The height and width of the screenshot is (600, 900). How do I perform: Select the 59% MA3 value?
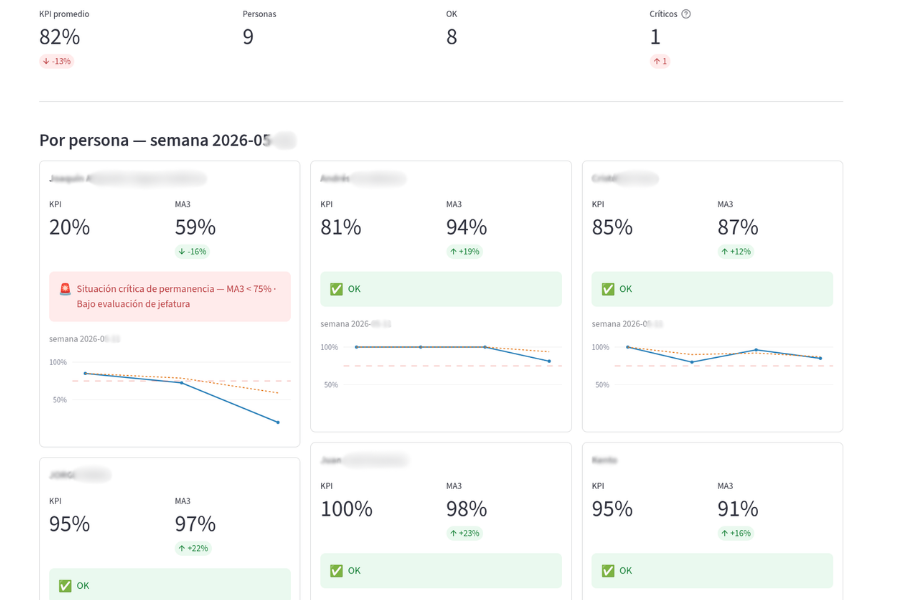click(x=195, y=227)
